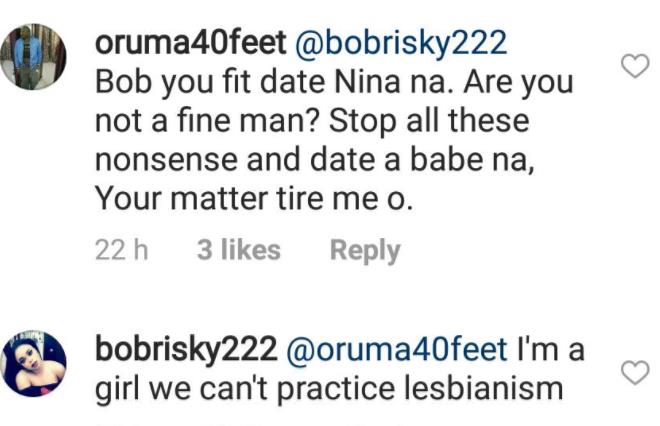Visit the oruma40feet username in bold
Viewport: 660px width, 426px height.
point(186,43)
